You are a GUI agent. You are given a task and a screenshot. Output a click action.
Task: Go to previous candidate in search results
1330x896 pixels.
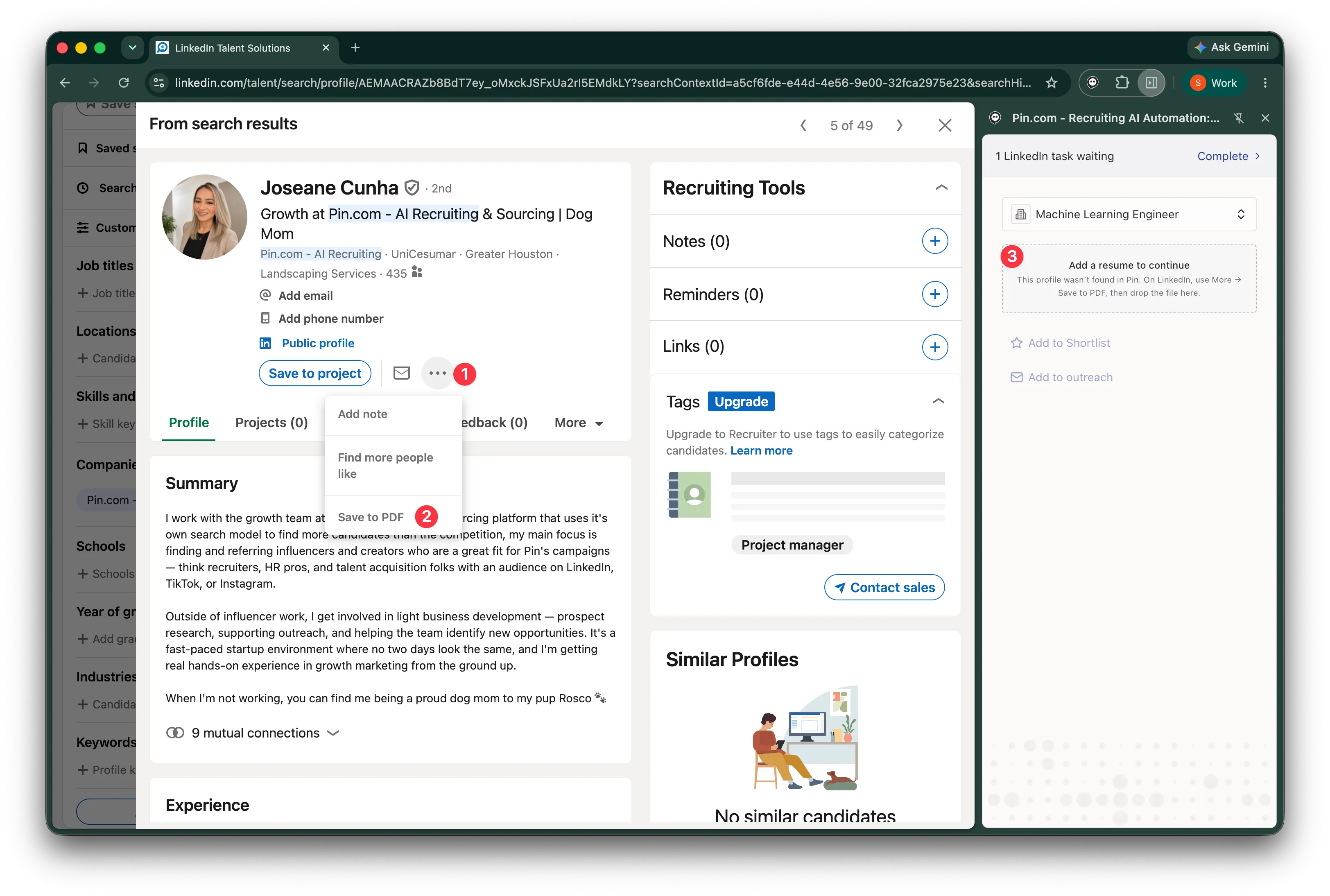click(803, 125)
